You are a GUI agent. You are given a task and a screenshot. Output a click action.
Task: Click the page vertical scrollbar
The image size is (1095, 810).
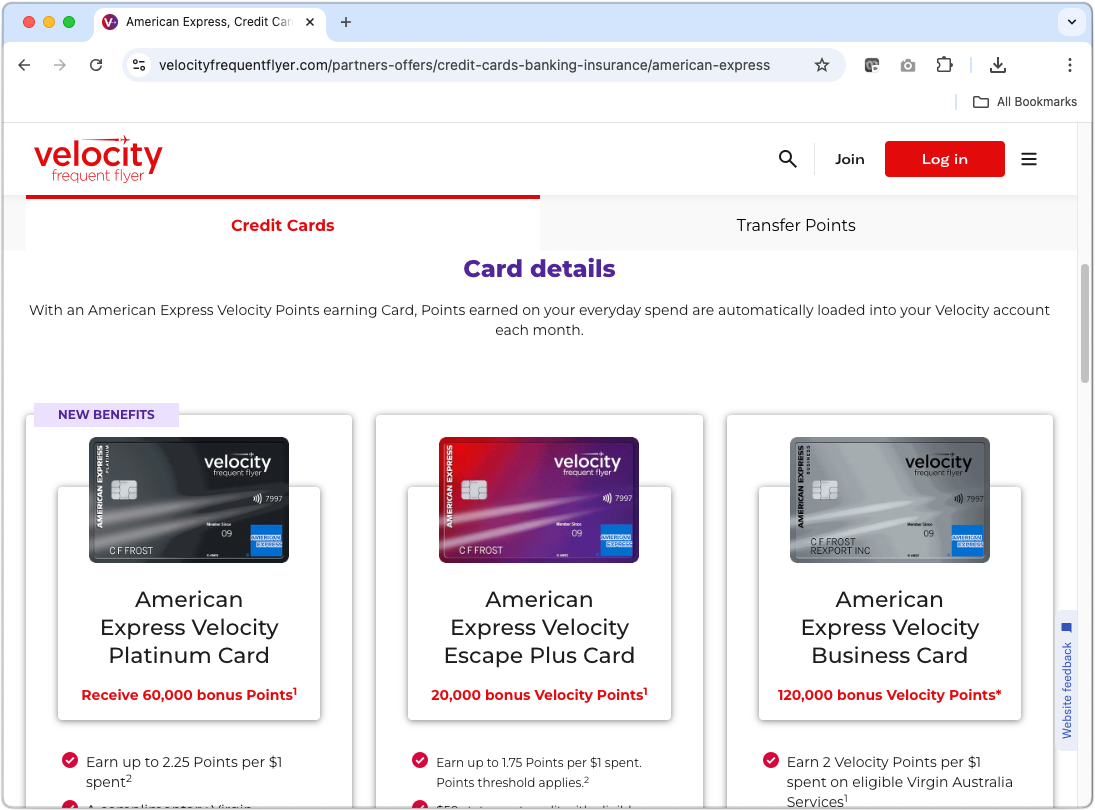1085,323
